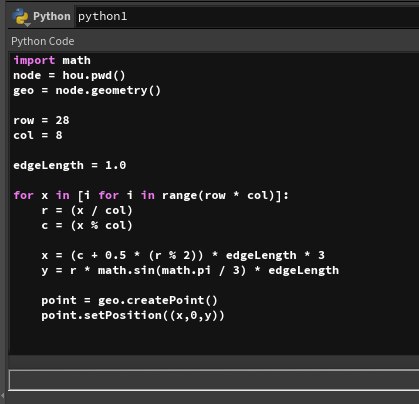Click the line 'node = hou.pwd()'
The height and width of the screenshot is (404, 419).
pos(69,75)
